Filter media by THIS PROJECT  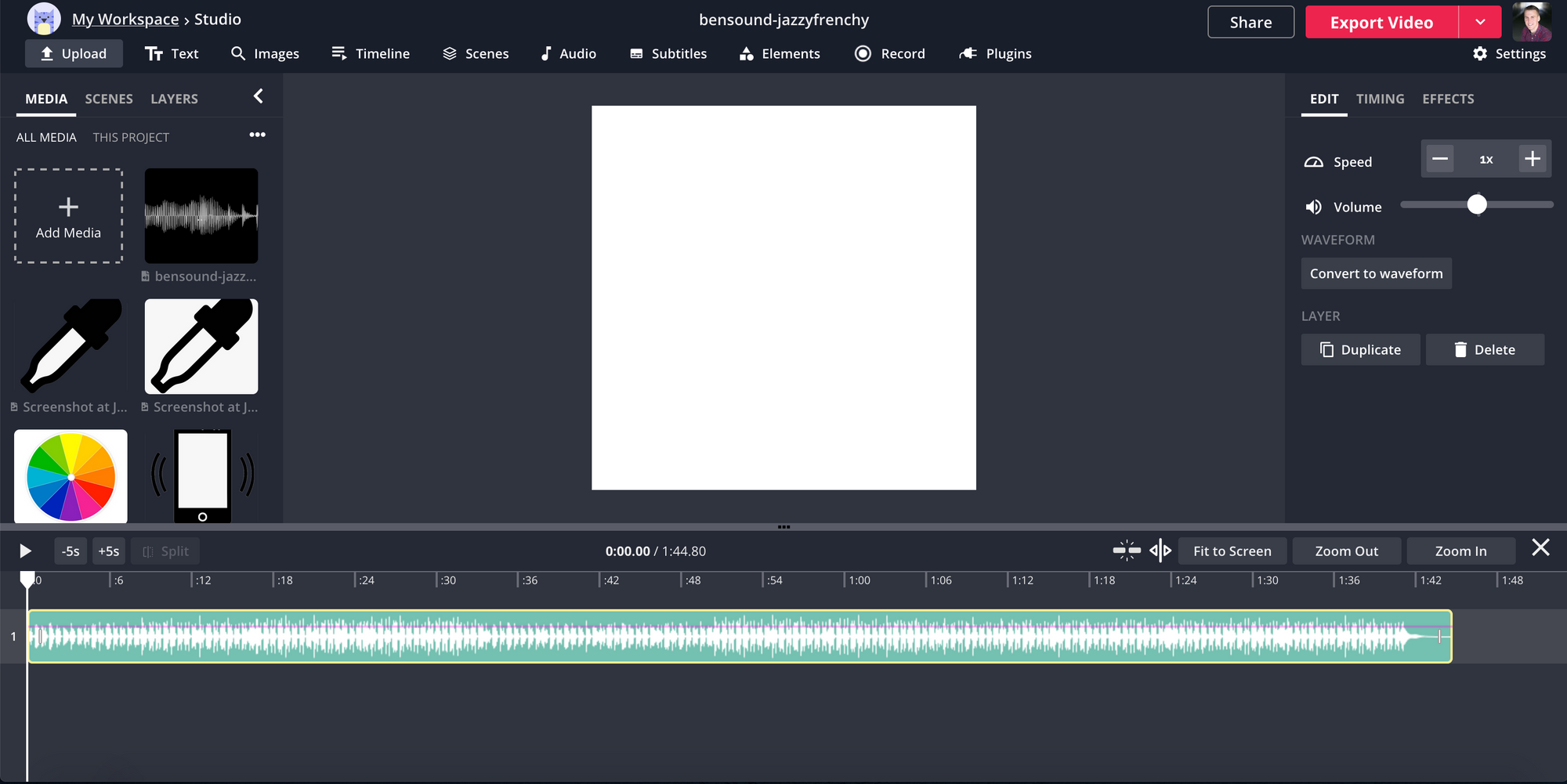131,137
